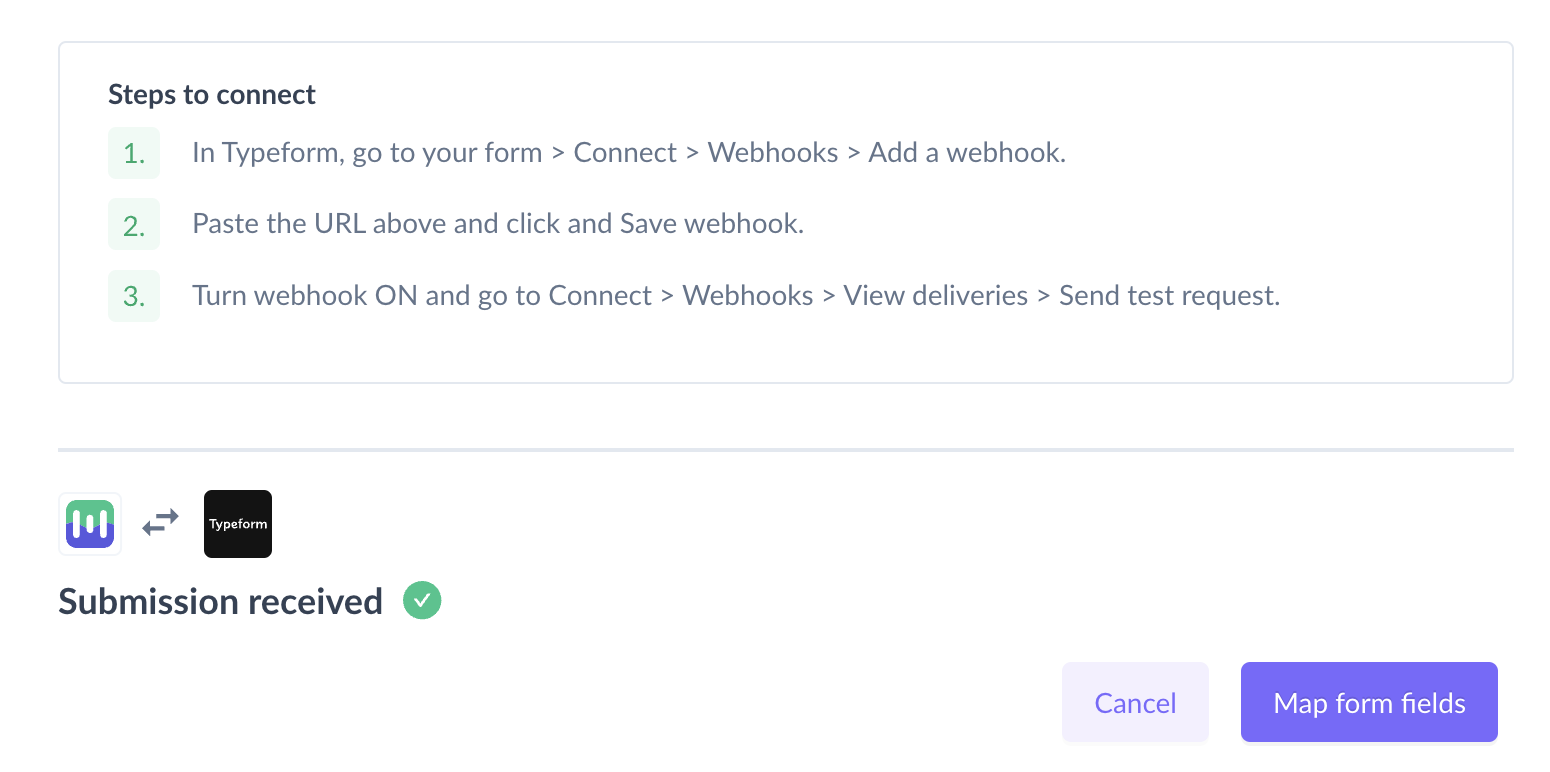Viewport: 1550px width, 772px height.
Task: Click the Map form fields button
Action: tap(1369, 703)
